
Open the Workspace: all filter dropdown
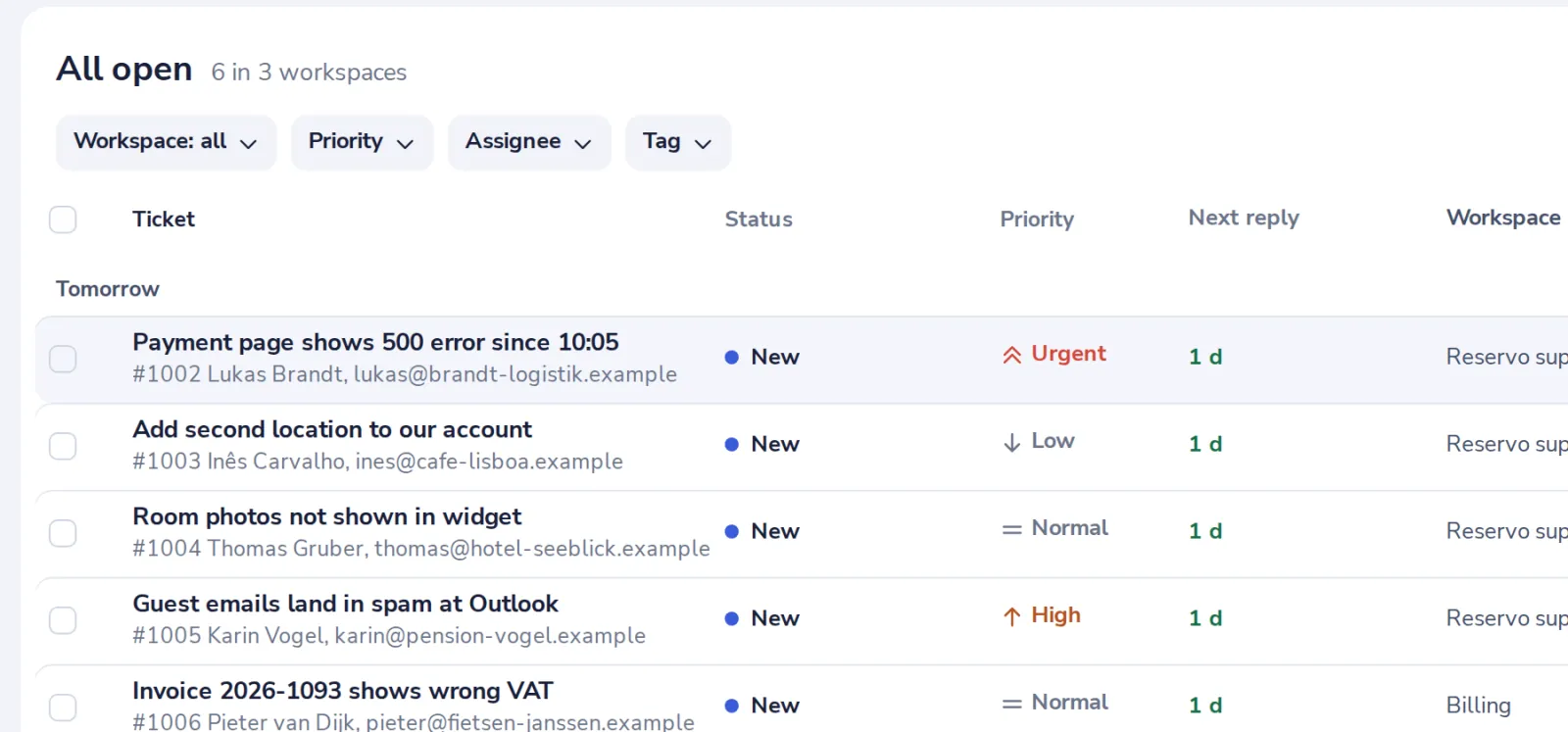point(166,142)
